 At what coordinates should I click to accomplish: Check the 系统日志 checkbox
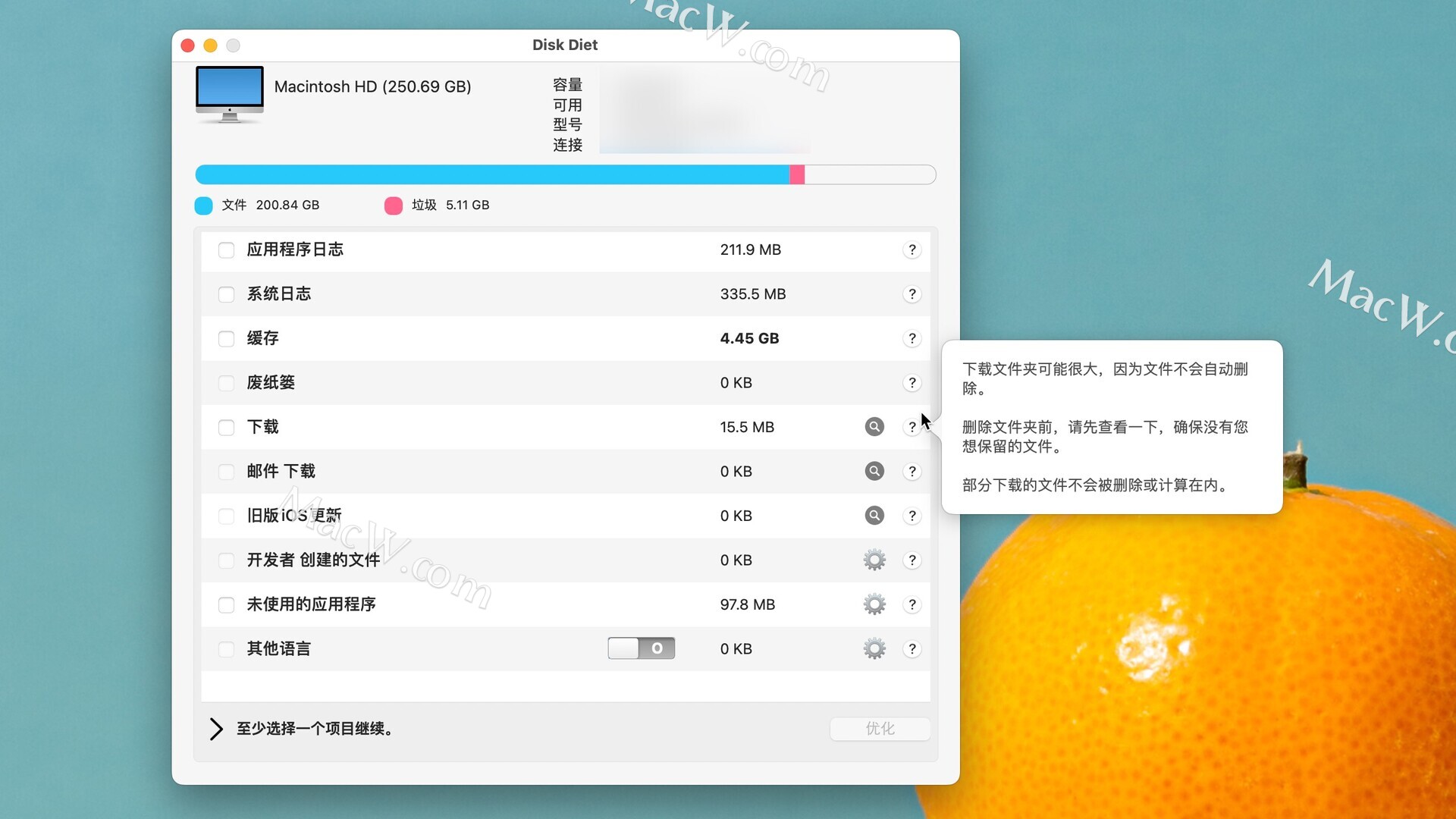point(226,294)
